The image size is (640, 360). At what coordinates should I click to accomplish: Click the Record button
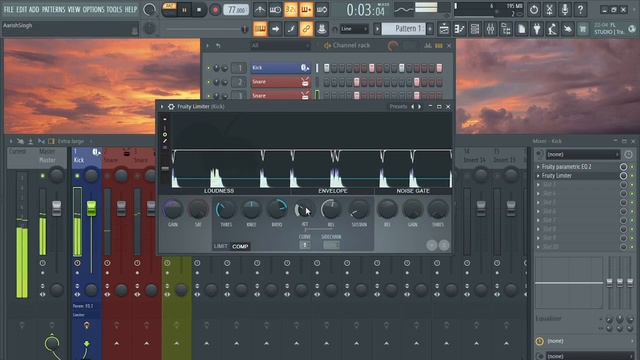(215, 10)
